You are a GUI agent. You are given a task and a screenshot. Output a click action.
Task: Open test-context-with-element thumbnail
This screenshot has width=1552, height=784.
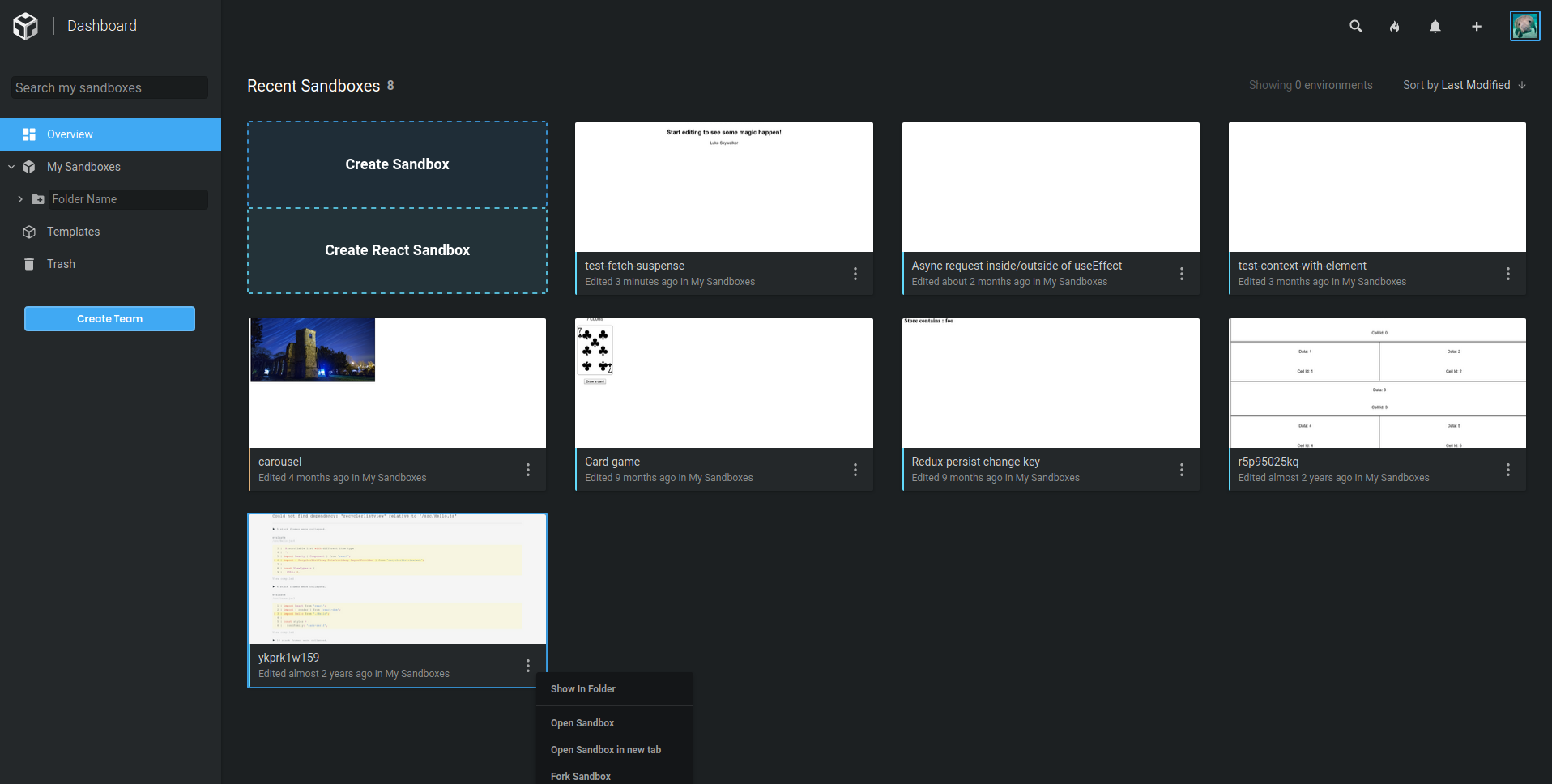tap(1377, 187)
